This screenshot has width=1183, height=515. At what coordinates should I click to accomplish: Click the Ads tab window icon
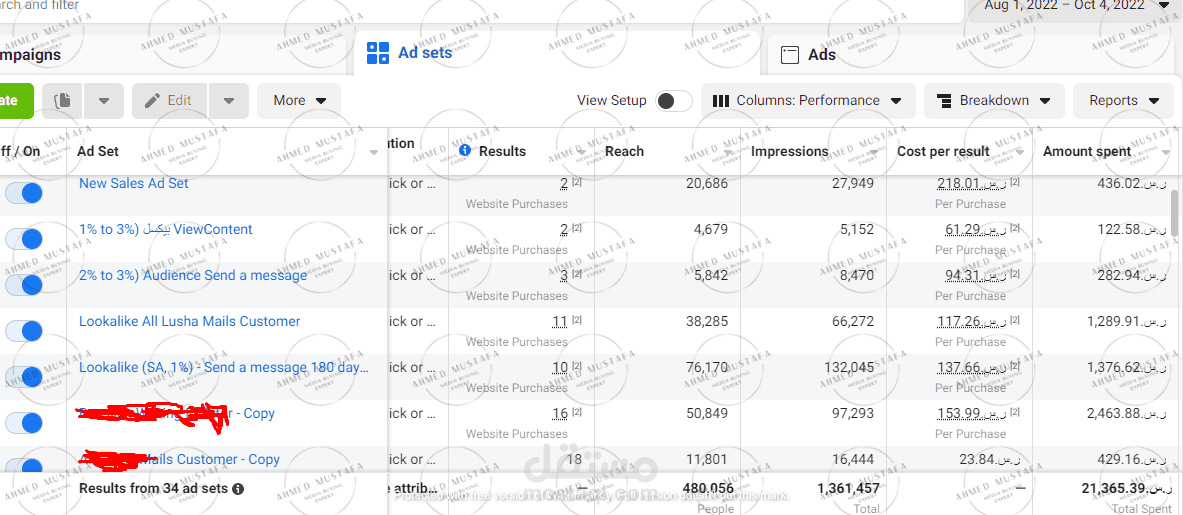tap(789, 55)
